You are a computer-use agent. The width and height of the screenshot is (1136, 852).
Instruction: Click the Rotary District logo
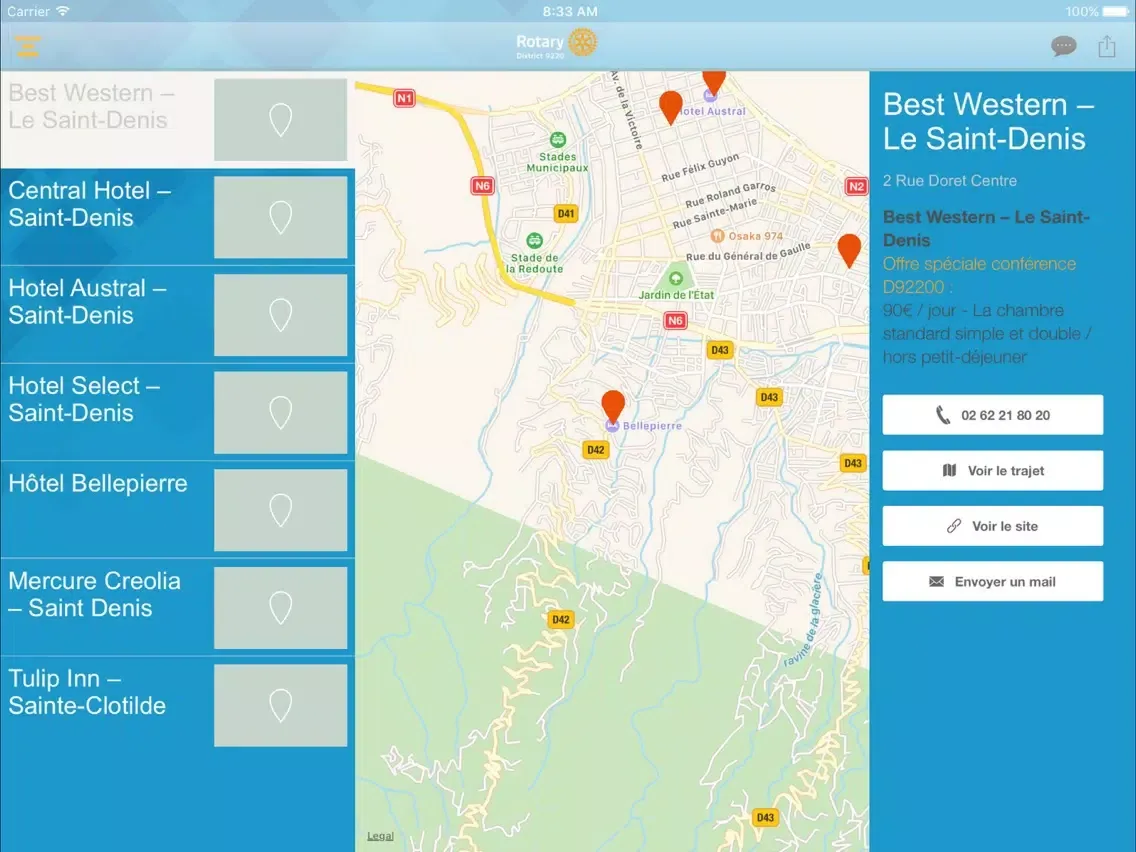[556, 43]
